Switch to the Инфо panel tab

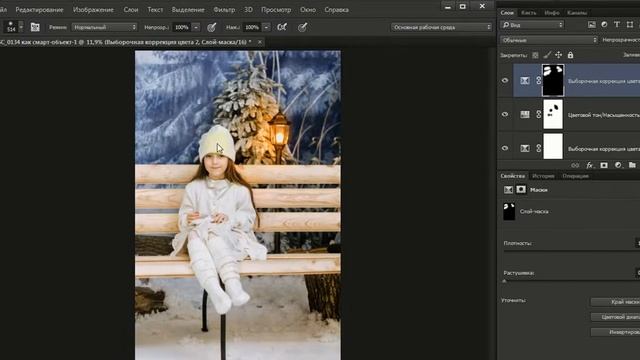click(x=552, y=13)
